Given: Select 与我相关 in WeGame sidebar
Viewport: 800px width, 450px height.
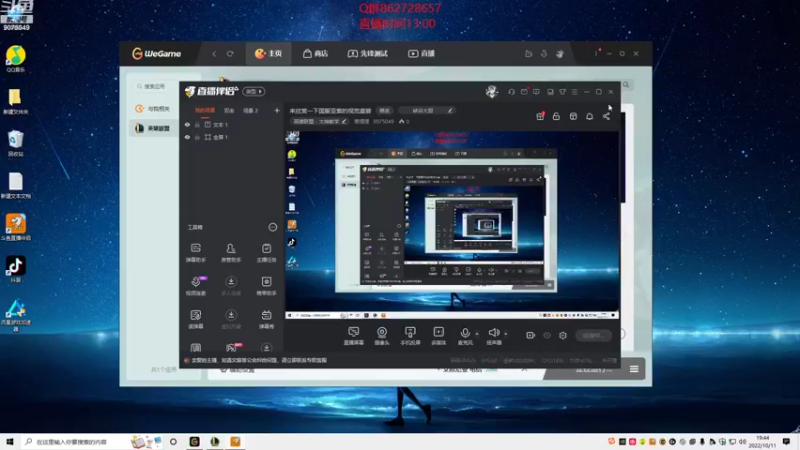Looking at the screenshot, I should (153, 109).
